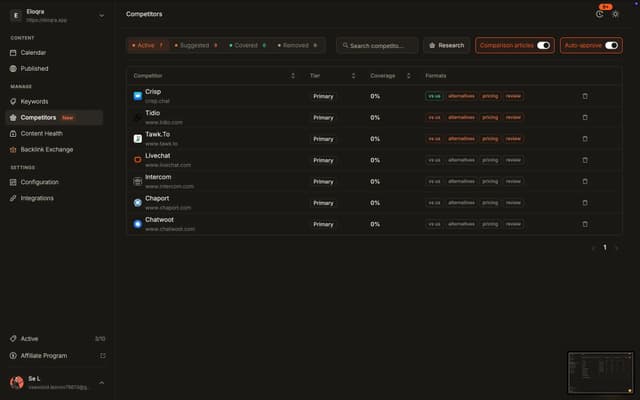640x400 pixels.
Task: Switch to the Covered filter tab
Action: coord(247,45)
